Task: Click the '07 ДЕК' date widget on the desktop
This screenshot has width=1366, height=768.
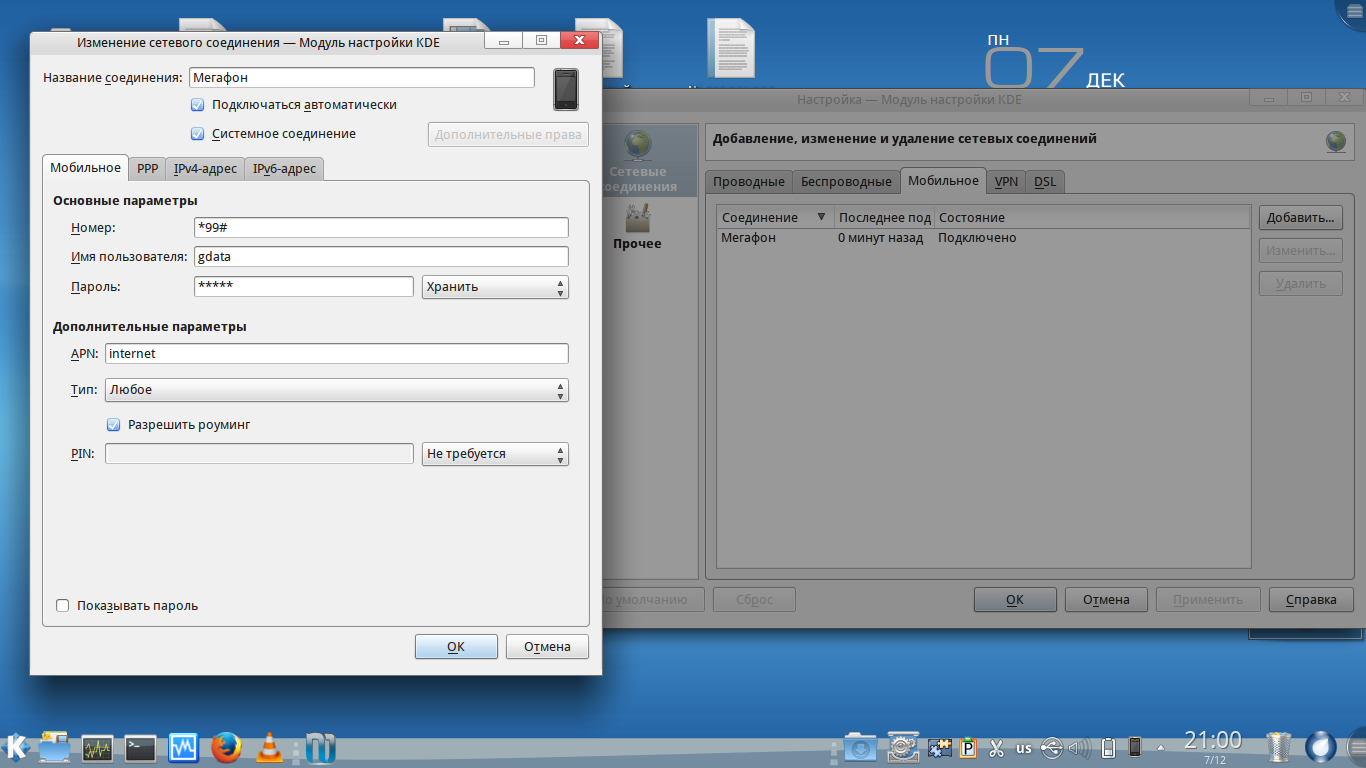Action: coord(1056,62)
